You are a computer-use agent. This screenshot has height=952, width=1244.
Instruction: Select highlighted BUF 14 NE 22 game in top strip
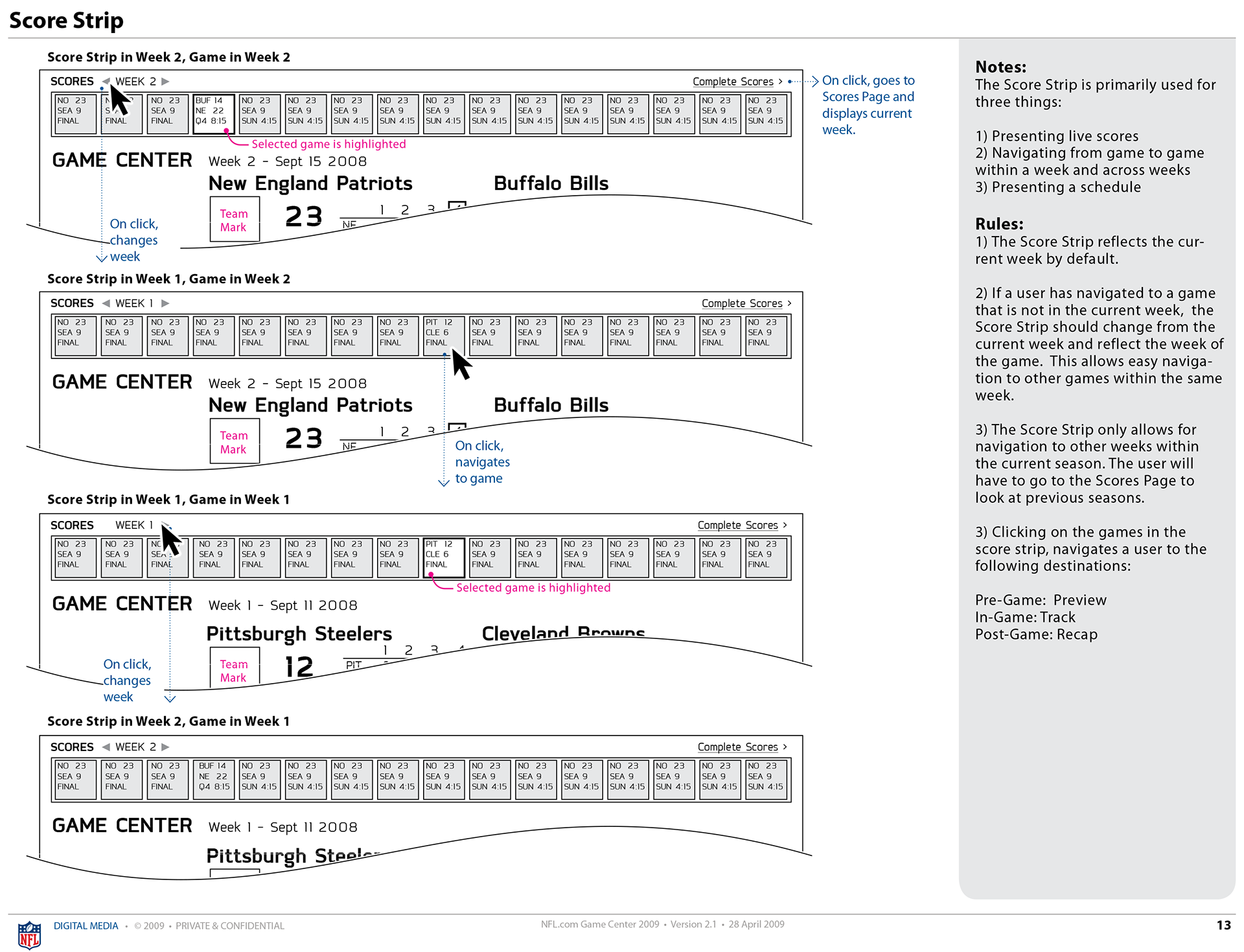click(214, 114)
